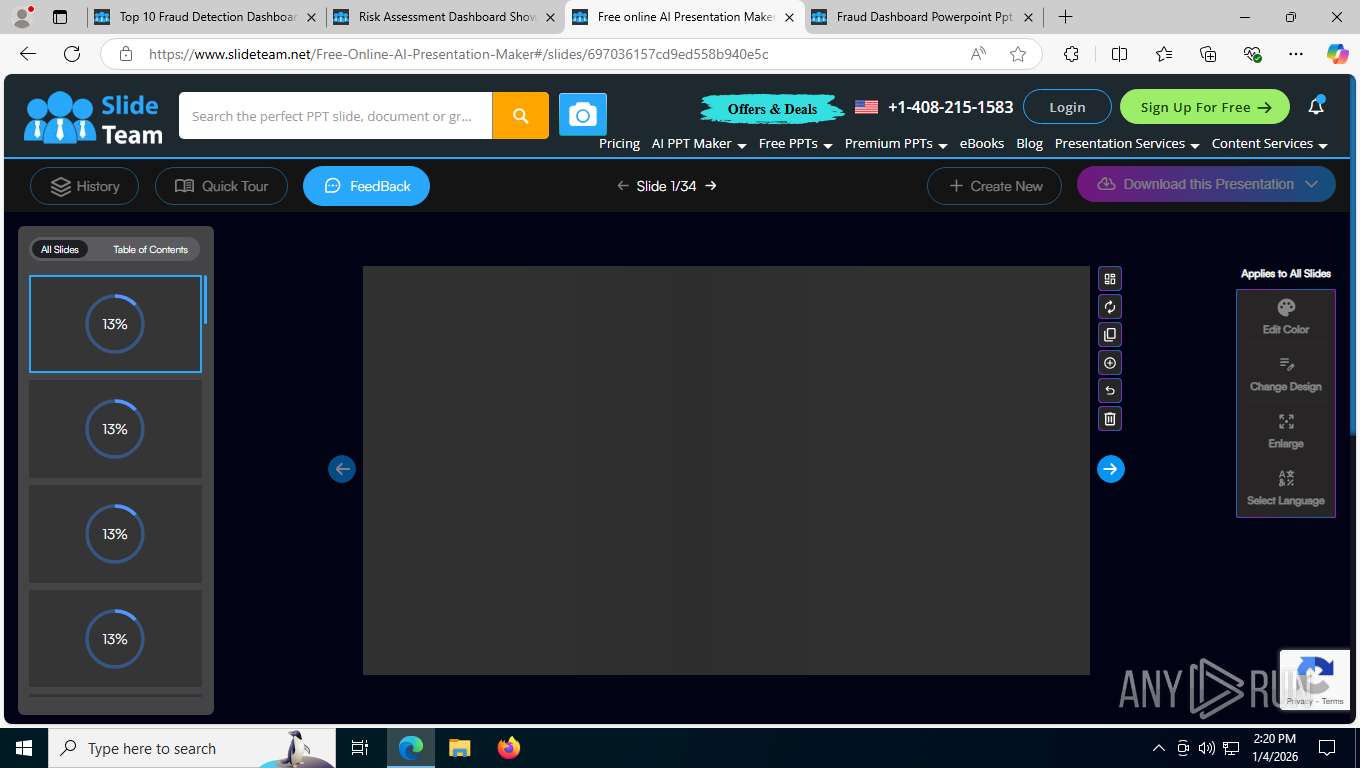The height and width of the screenshot is (768, 1360).
Task: Select the fourth slide thumbnail
Action: click(115, 639)
